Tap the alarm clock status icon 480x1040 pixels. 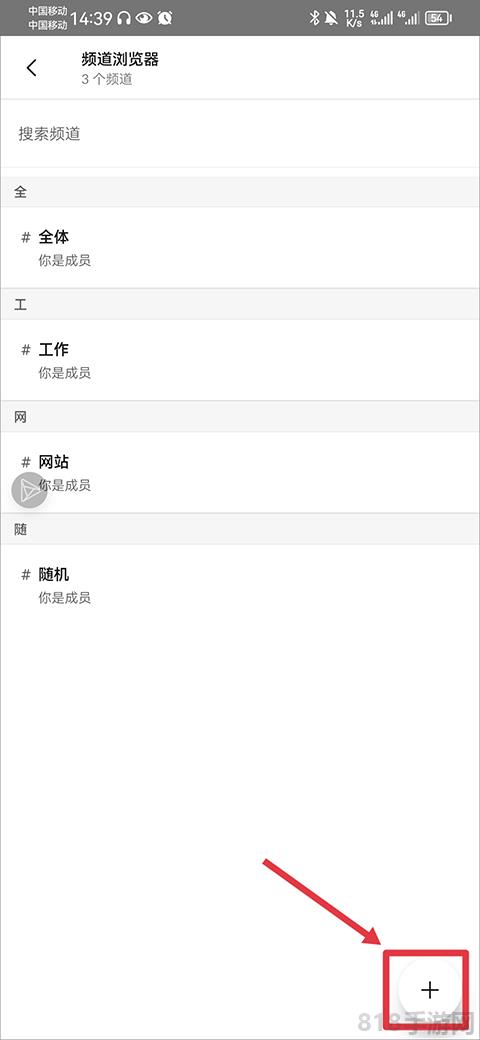(164, 19)
